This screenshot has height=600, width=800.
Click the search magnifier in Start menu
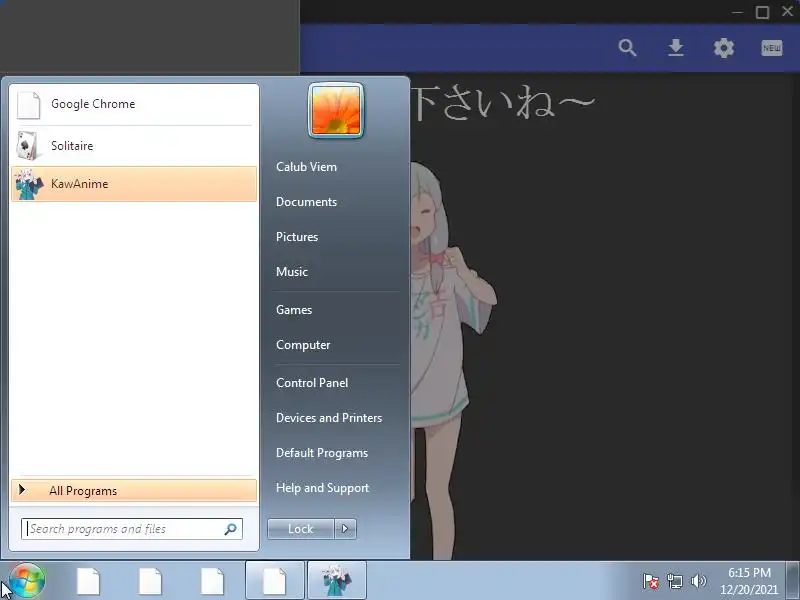(x=230, y=529)
